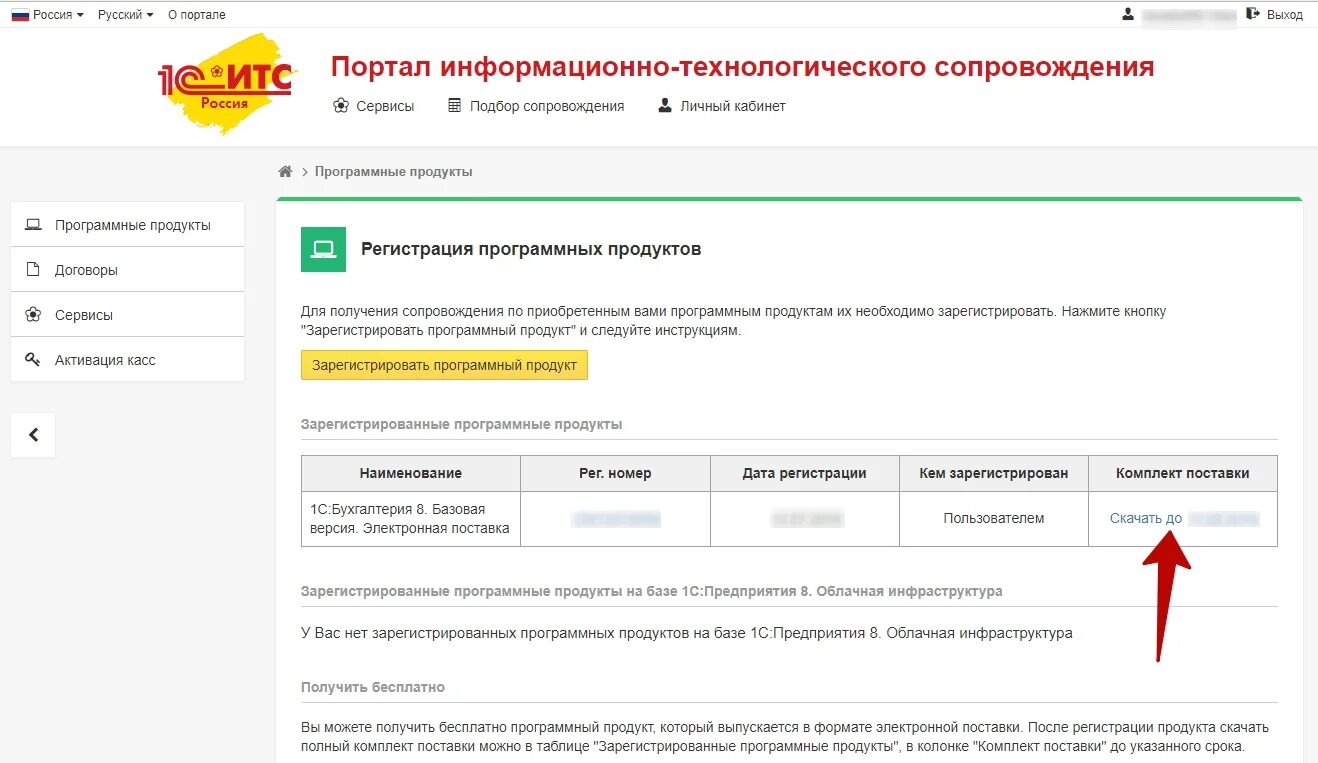Click Регистрация программных продуктов heading
The image size is (1318, 763).
(x=531, y=249)
